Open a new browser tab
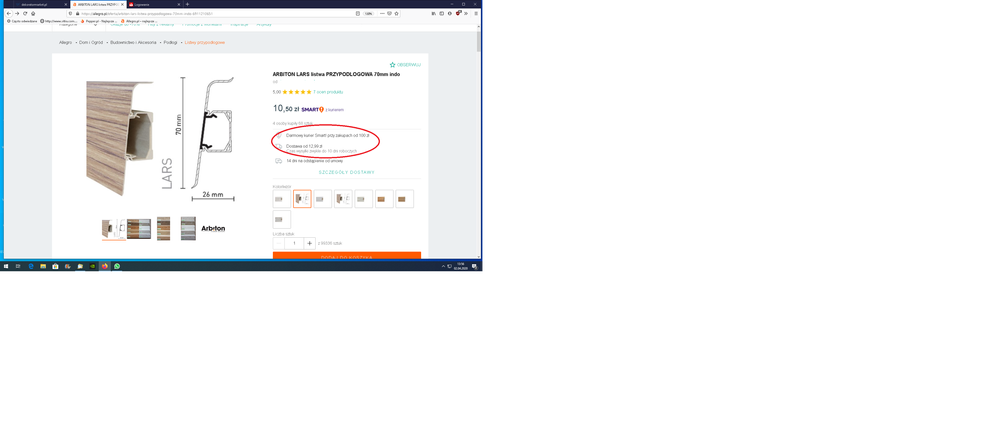Viewport: 999px width, 438px height. pos(187,4)
